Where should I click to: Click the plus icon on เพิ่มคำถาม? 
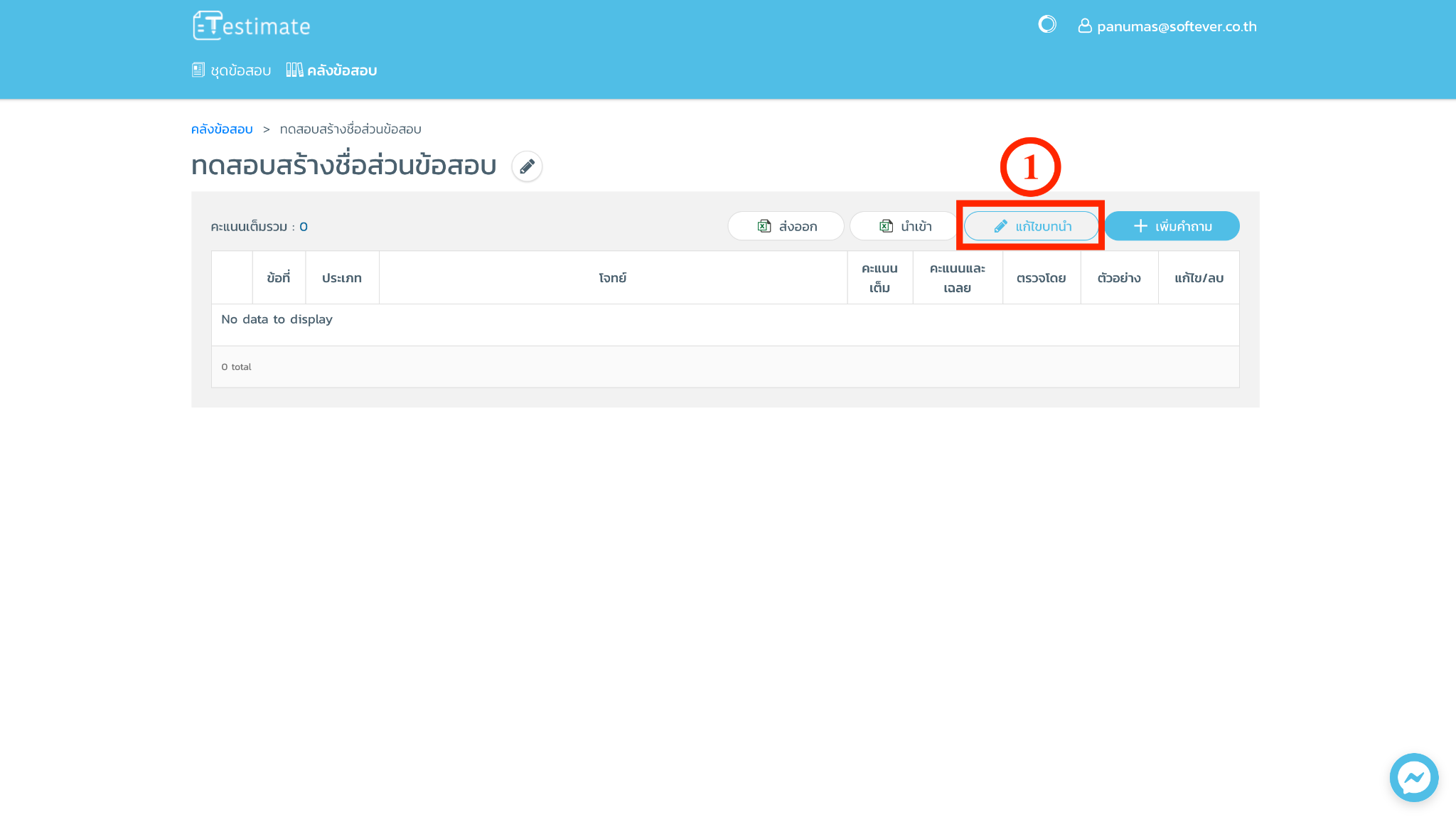click(1140, 226)
